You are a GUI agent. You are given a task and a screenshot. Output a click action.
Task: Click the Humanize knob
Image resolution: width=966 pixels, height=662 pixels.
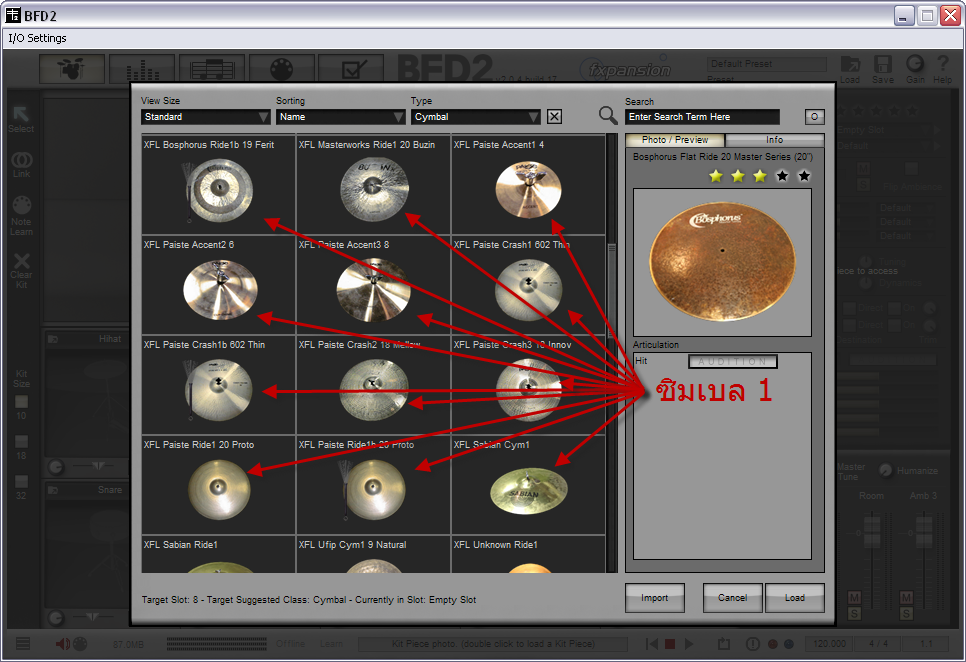[x=885, y=470]
